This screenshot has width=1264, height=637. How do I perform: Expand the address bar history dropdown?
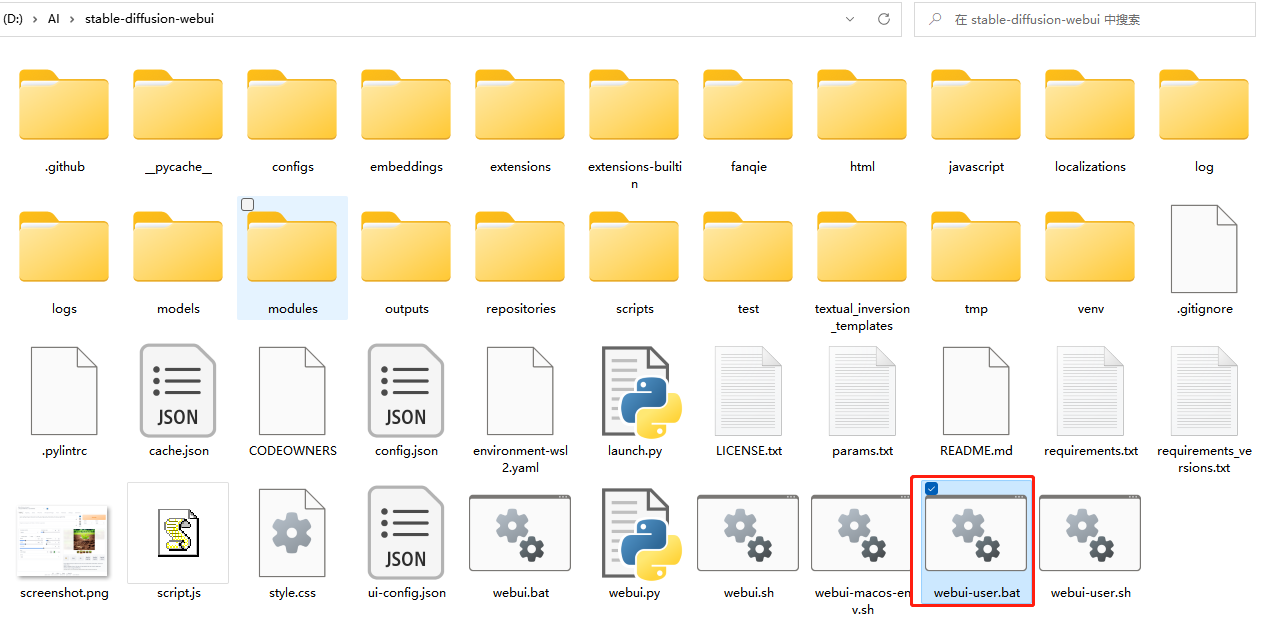click(850, 19)
